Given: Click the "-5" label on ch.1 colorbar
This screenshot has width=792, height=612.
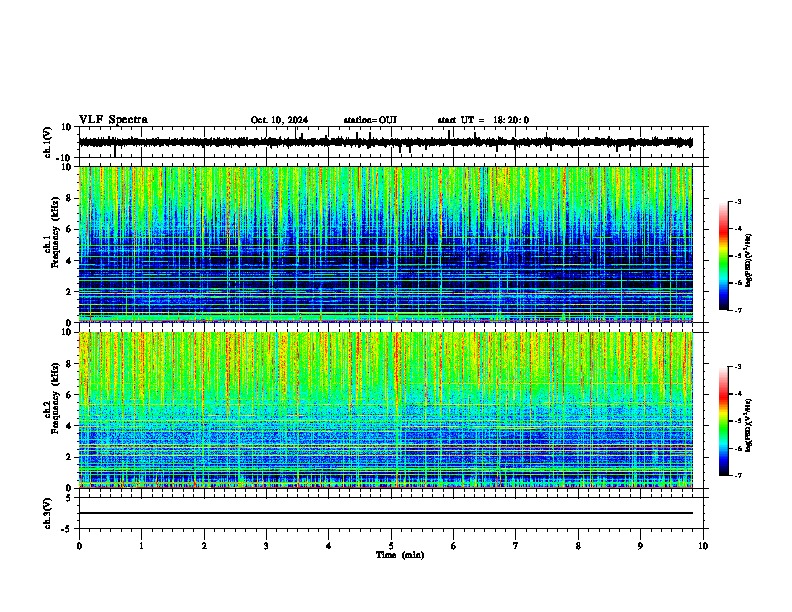Looking at the screenshot, I should [x=738, y=256].
